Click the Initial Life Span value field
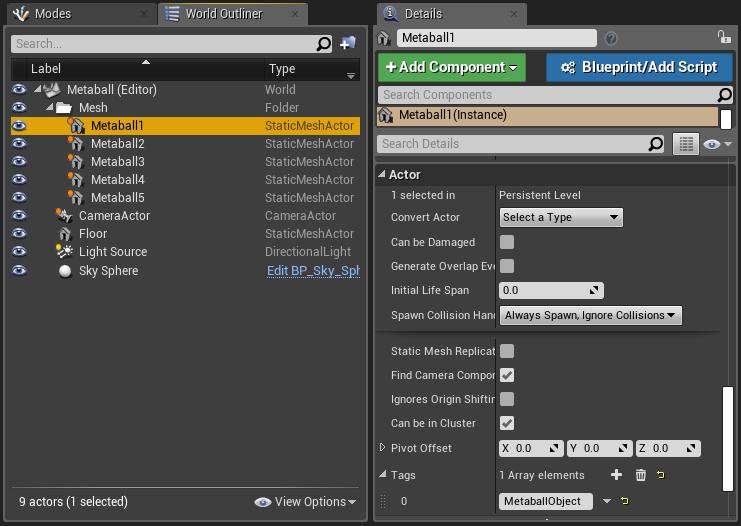 click(x=551, y=290)
